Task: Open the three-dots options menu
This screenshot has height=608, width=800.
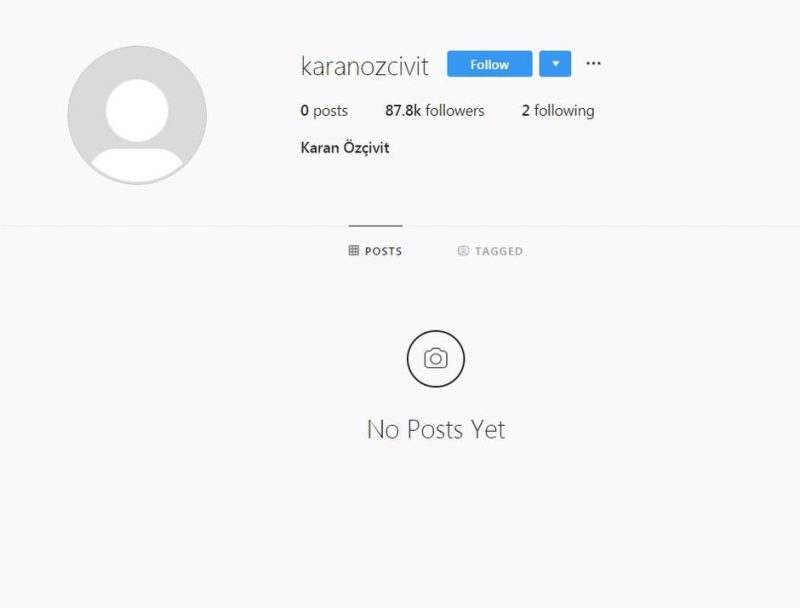Action: point(593,63)
